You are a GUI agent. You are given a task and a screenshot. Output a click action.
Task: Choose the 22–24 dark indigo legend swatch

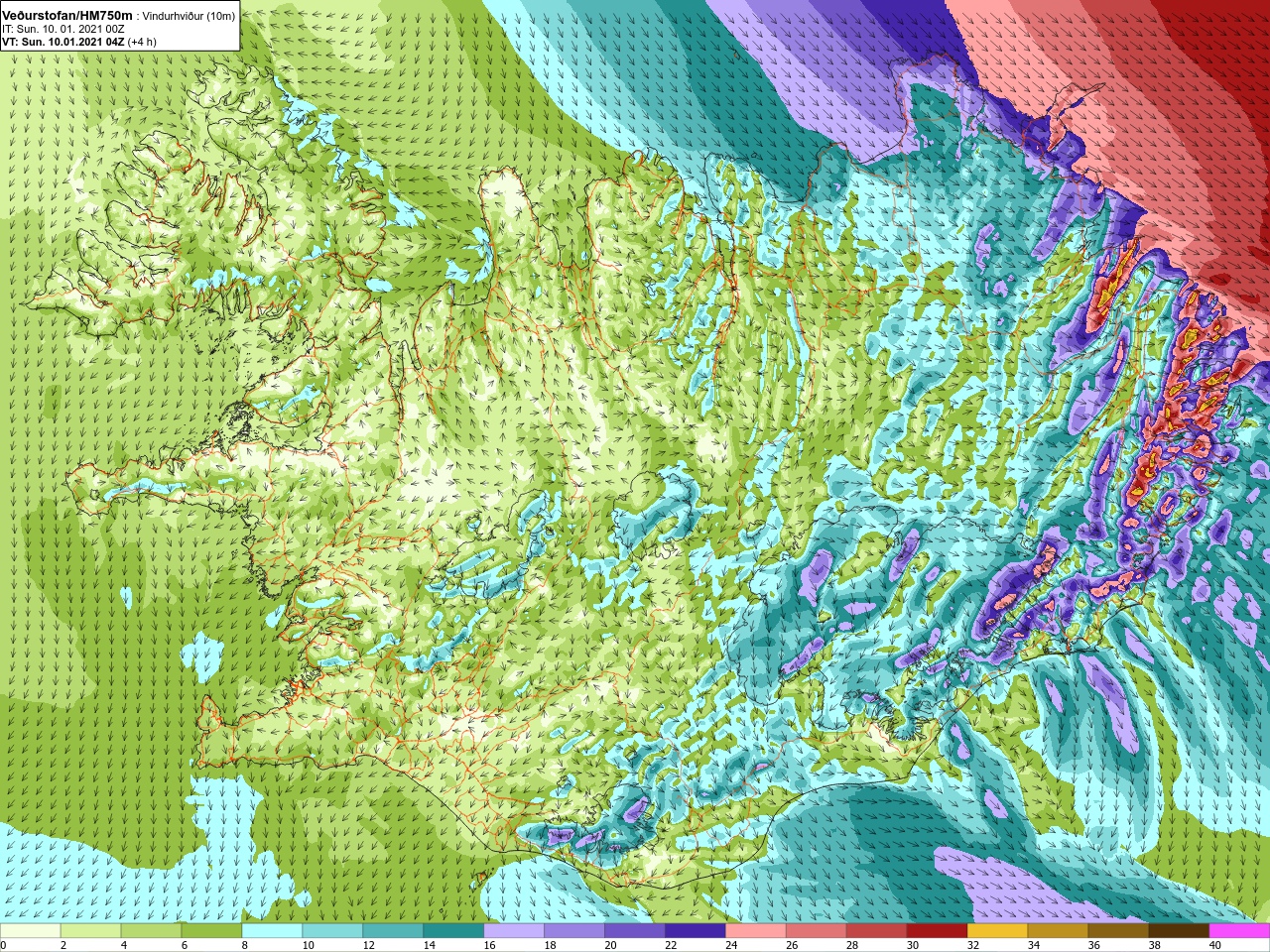click(696, 930)
